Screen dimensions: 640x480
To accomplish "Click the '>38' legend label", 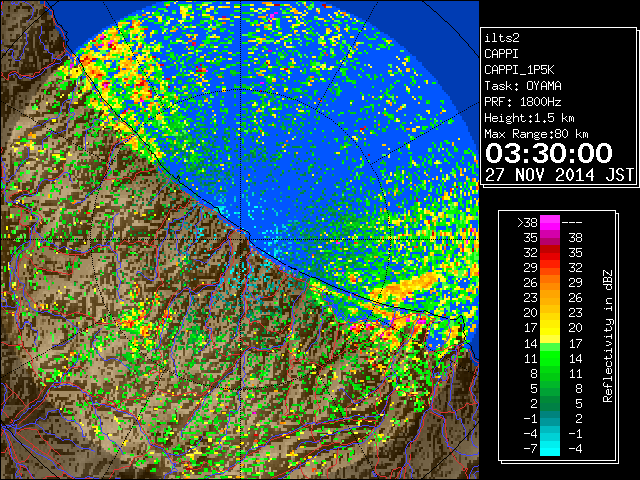I will [527, 223].
